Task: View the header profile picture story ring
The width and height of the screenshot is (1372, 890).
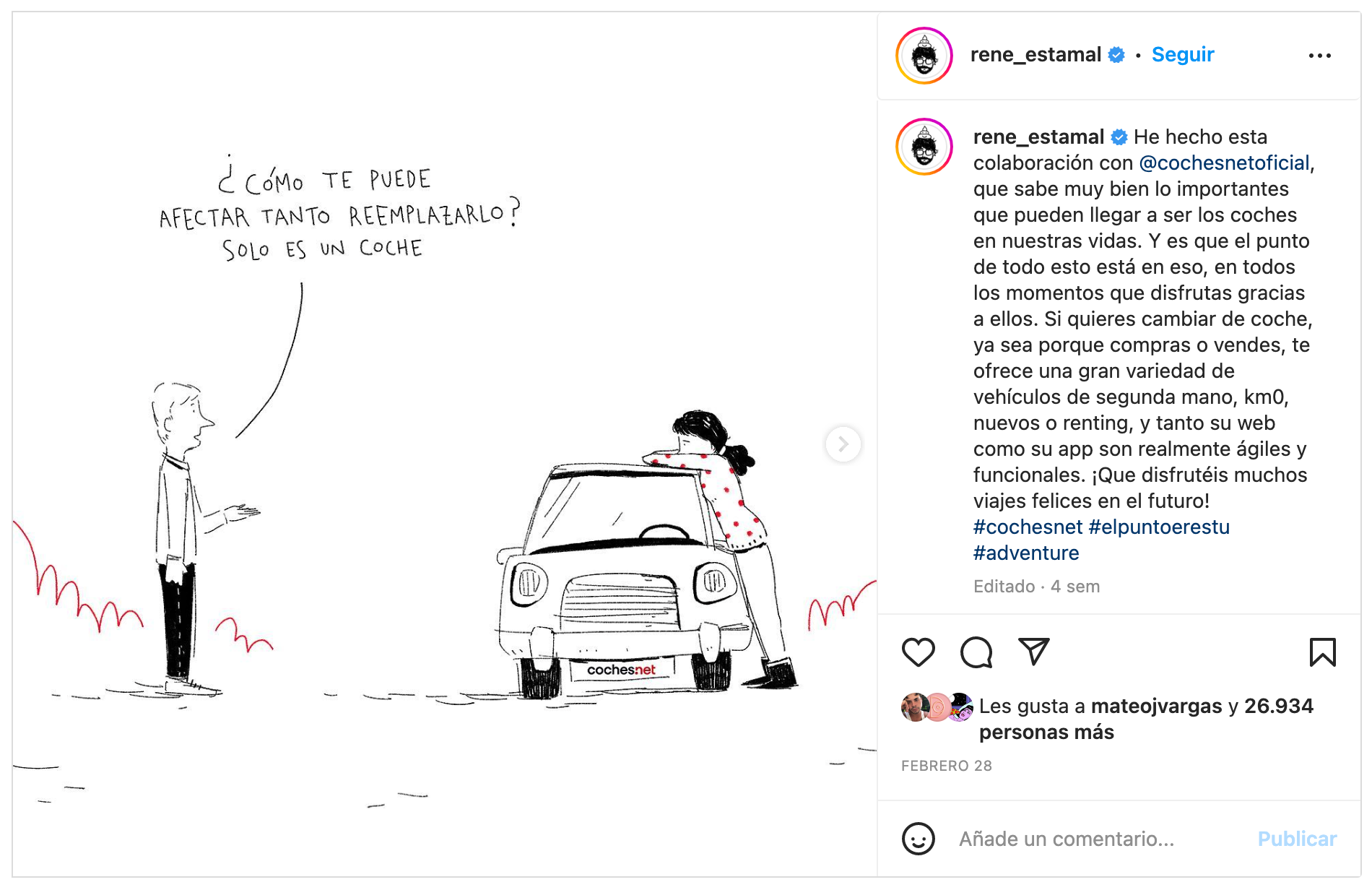Action: (924, 56)
